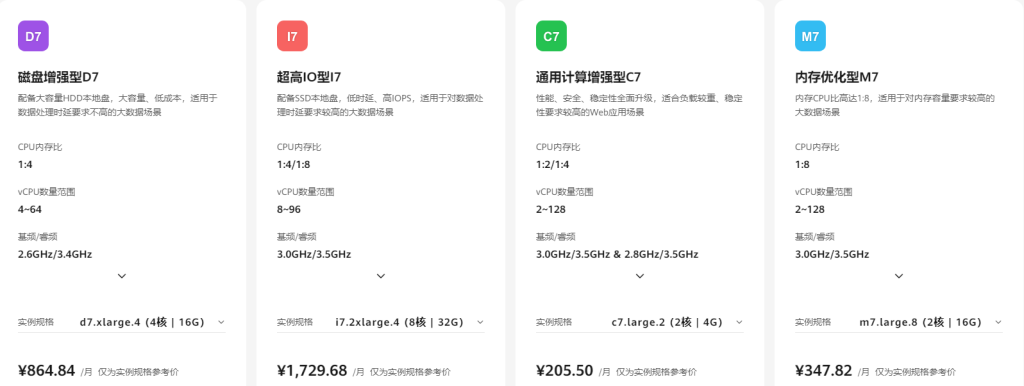This screenshot has width=1024, height=386.
Task: Click the 内存优化型M7 title
Action: [x=837, y=78]
